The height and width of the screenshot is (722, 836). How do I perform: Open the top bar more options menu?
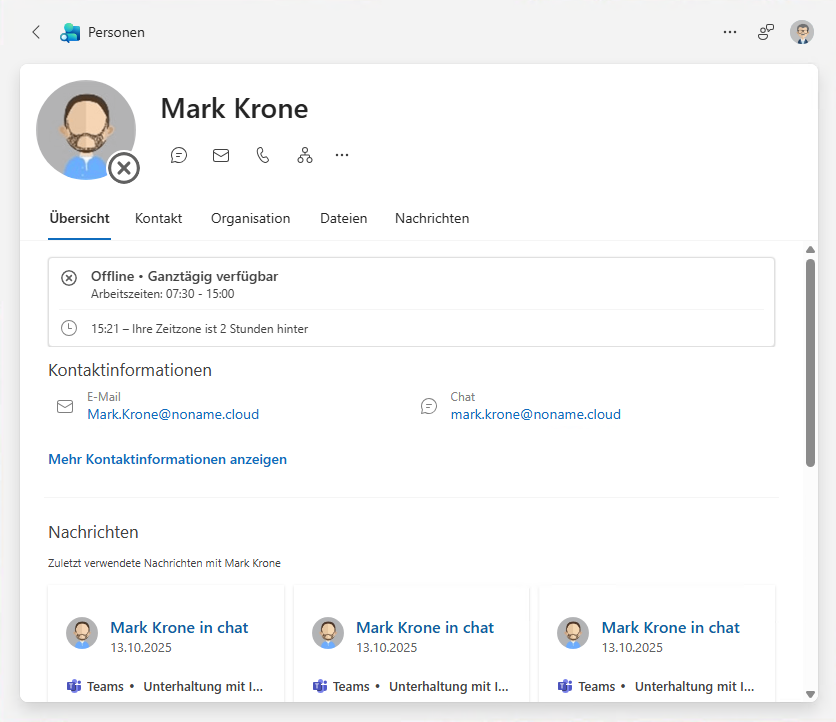point(730,32)
